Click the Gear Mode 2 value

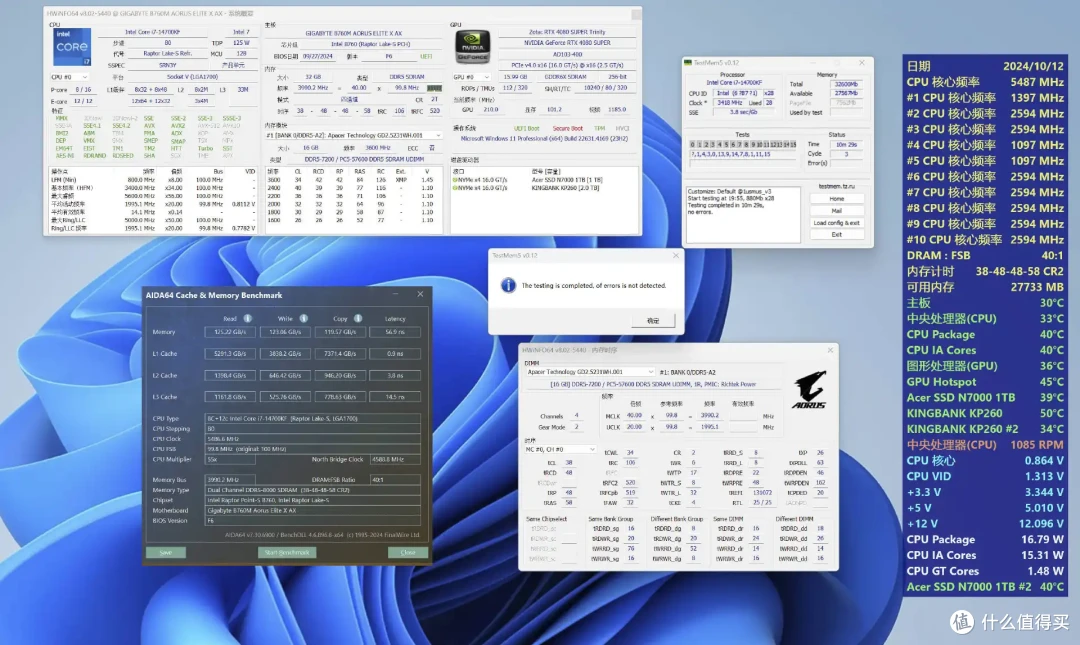coord(577,427)
